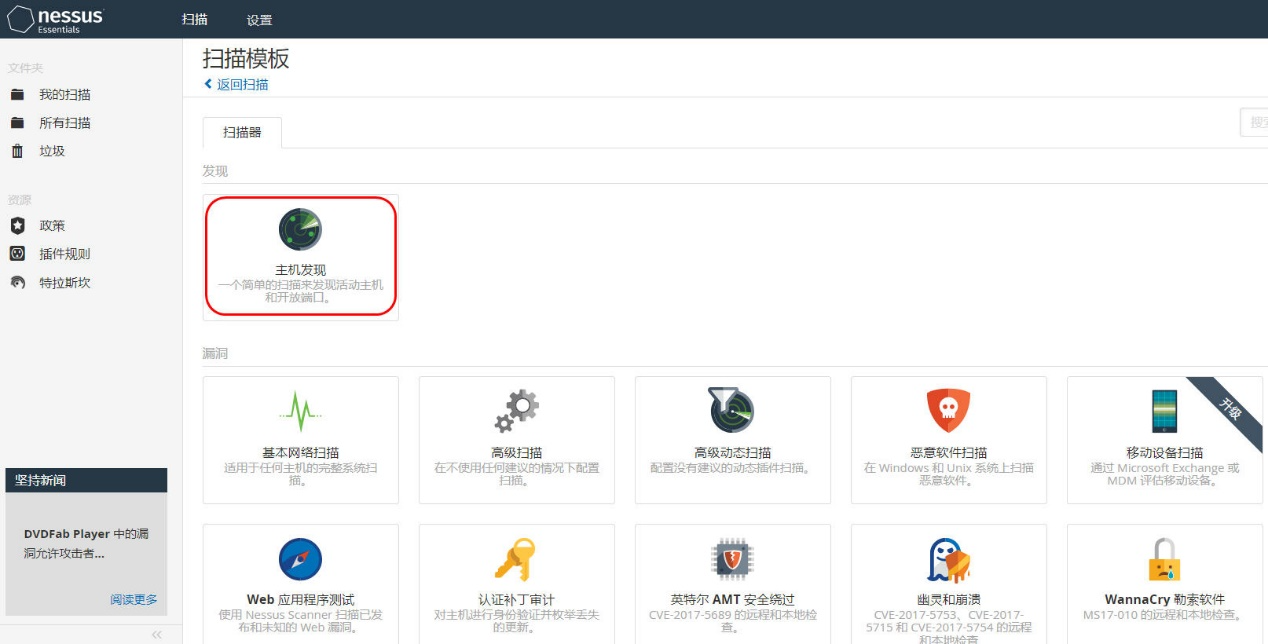Choose the 幽灵和崩溃 template title
Image resolution: width=1268 pixels, height=644 pixels.
click(x=949, y=600)
